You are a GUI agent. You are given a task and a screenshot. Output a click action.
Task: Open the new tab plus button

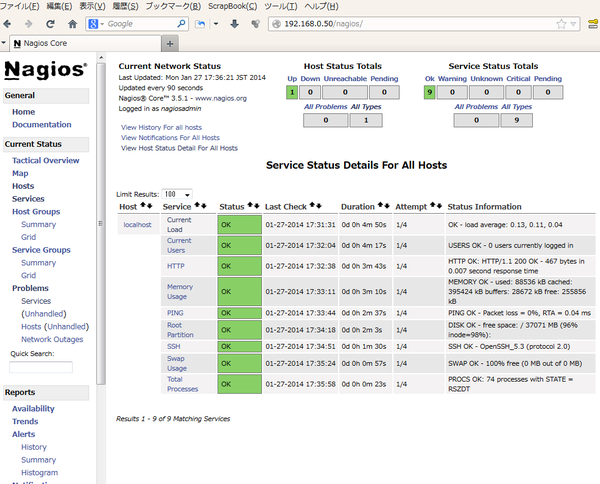pos(170,44)
